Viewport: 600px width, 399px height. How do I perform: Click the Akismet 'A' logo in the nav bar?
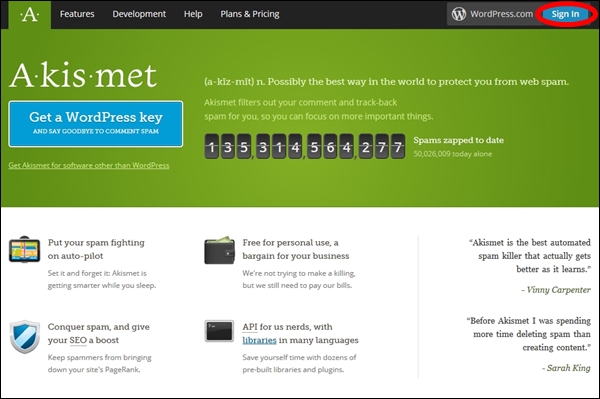29,15
